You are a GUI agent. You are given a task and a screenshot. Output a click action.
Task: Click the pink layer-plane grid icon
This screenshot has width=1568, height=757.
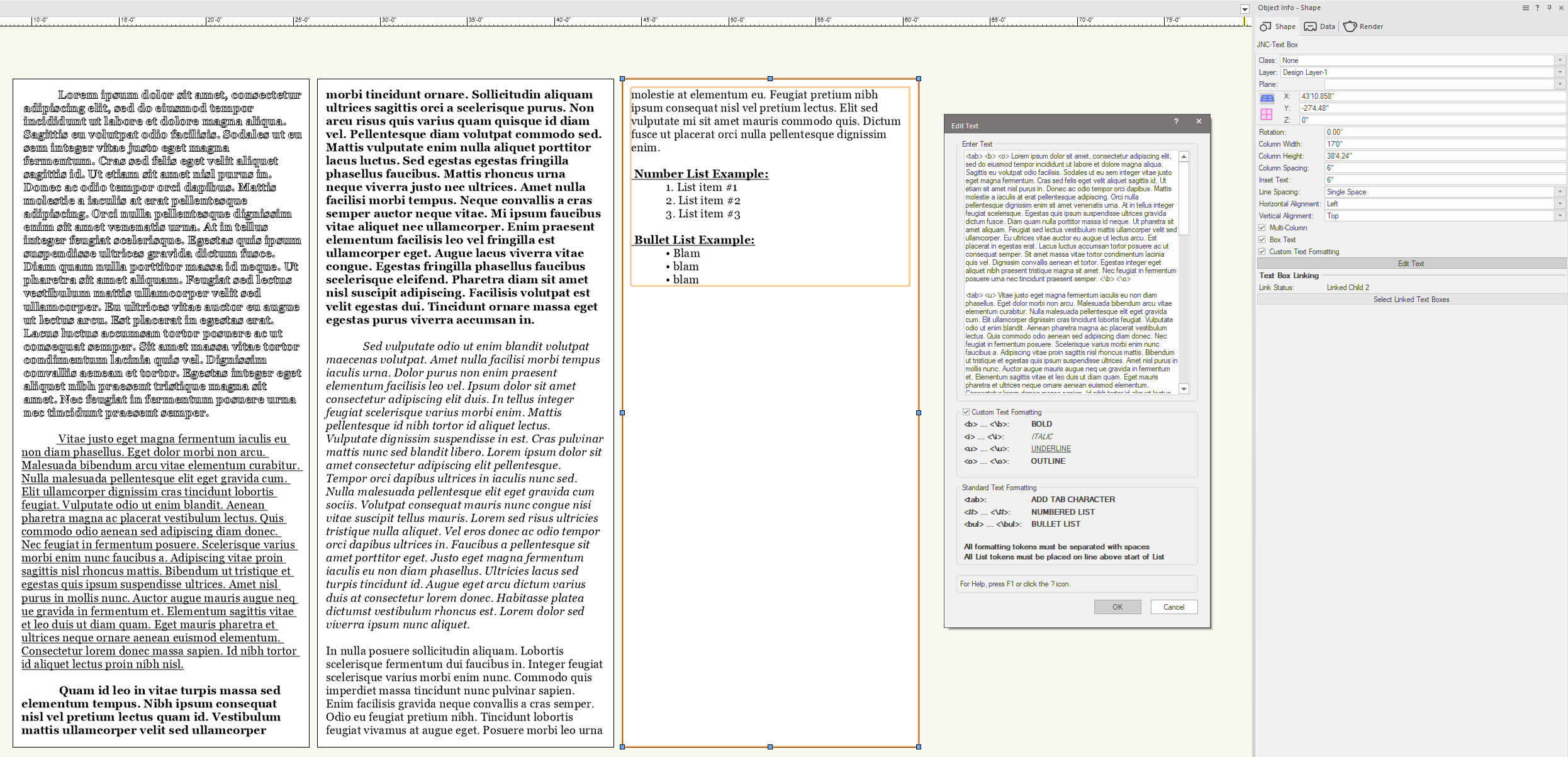coord(1267,114)
